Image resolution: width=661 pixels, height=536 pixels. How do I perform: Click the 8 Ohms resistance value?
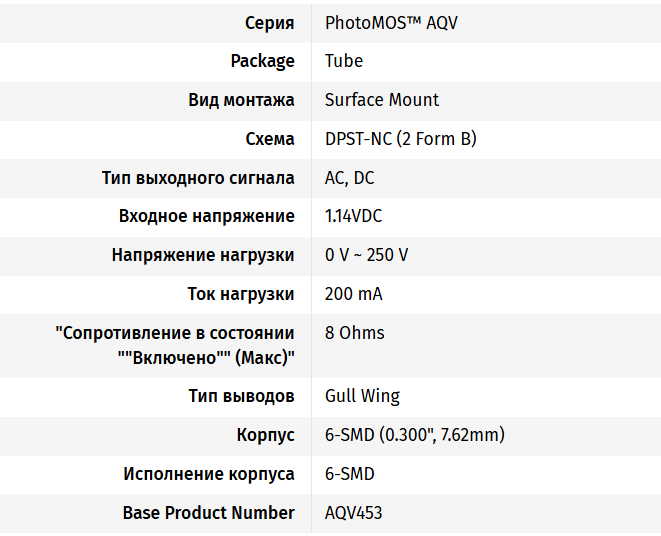pos(355,333)
